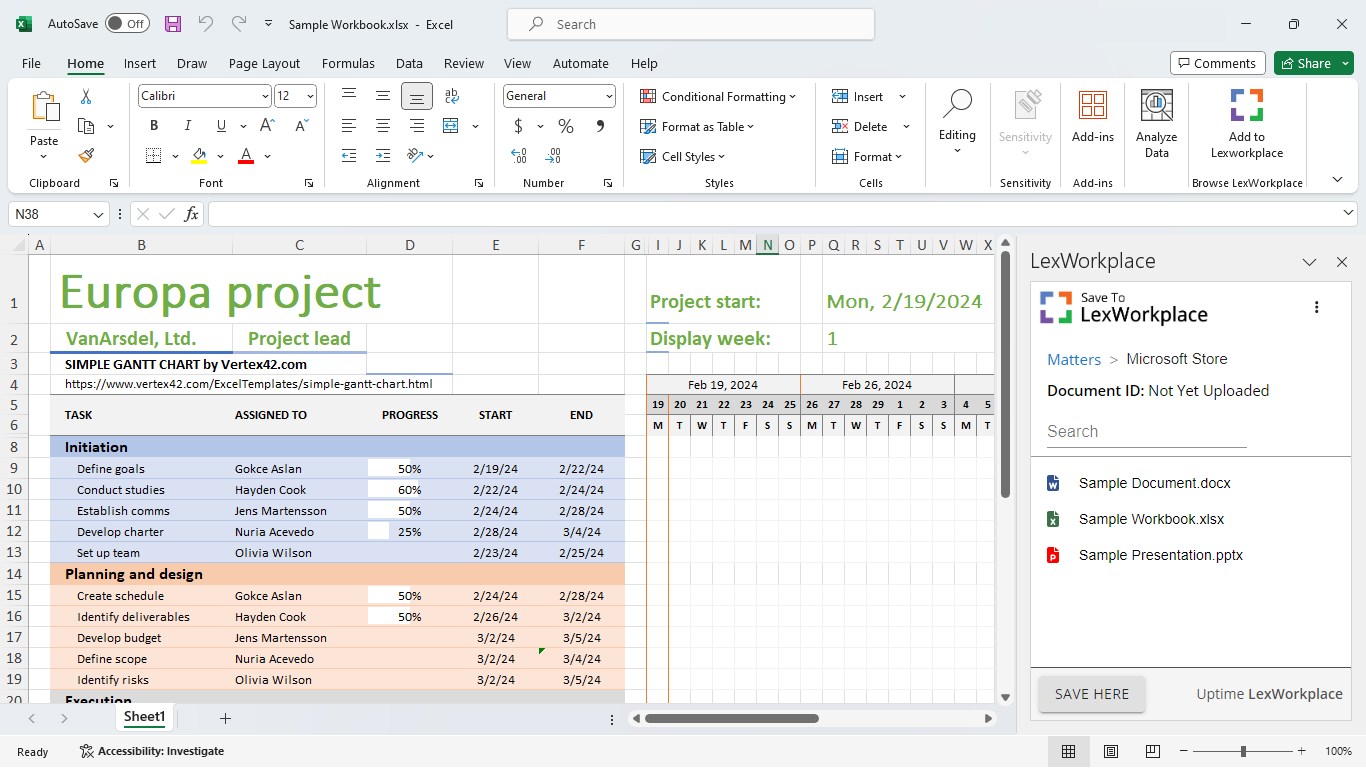Click the Increase Indent icon

point(383,156)
